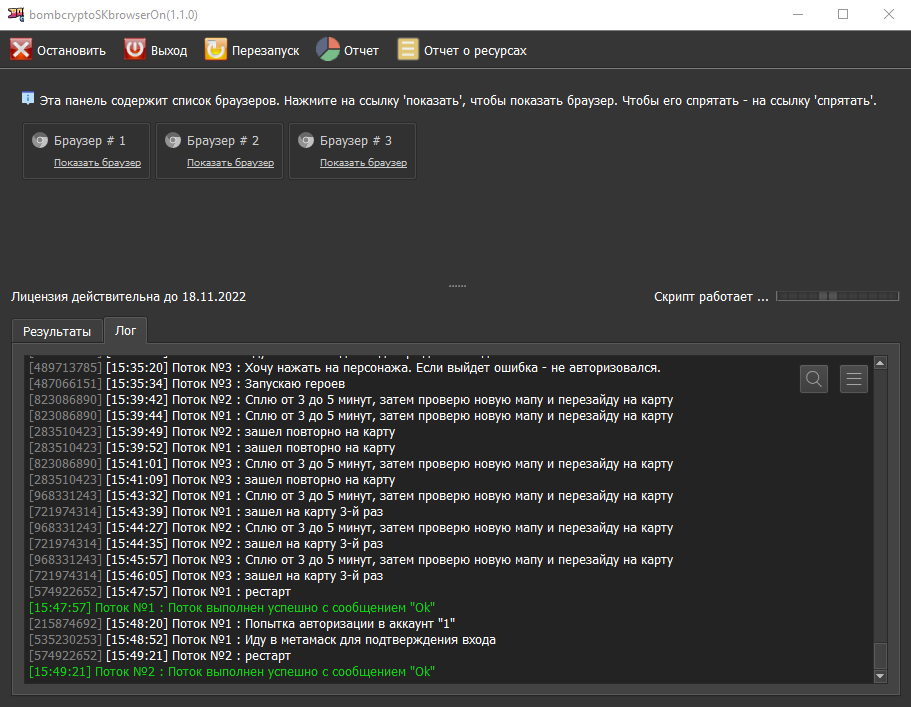911x707 pixels.
Task: Click the log vertical scrollbar thumb
Action: click(x=880, y=656)
